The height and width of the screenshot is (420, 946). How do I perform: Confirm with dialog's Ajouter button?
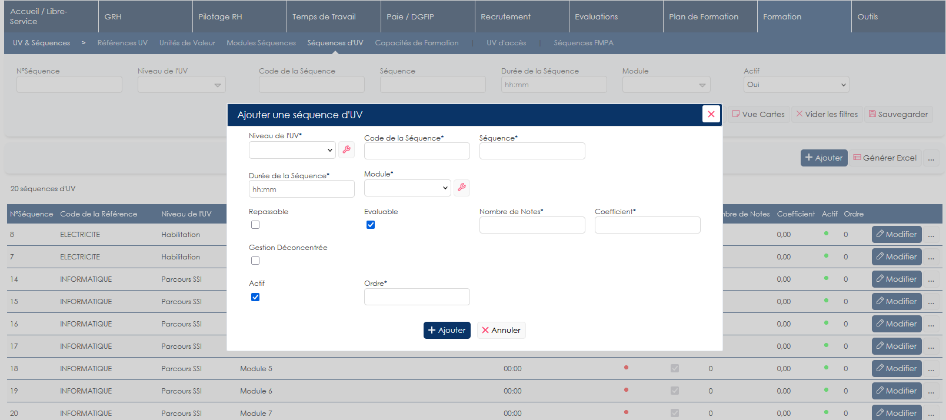pos(447,330)
